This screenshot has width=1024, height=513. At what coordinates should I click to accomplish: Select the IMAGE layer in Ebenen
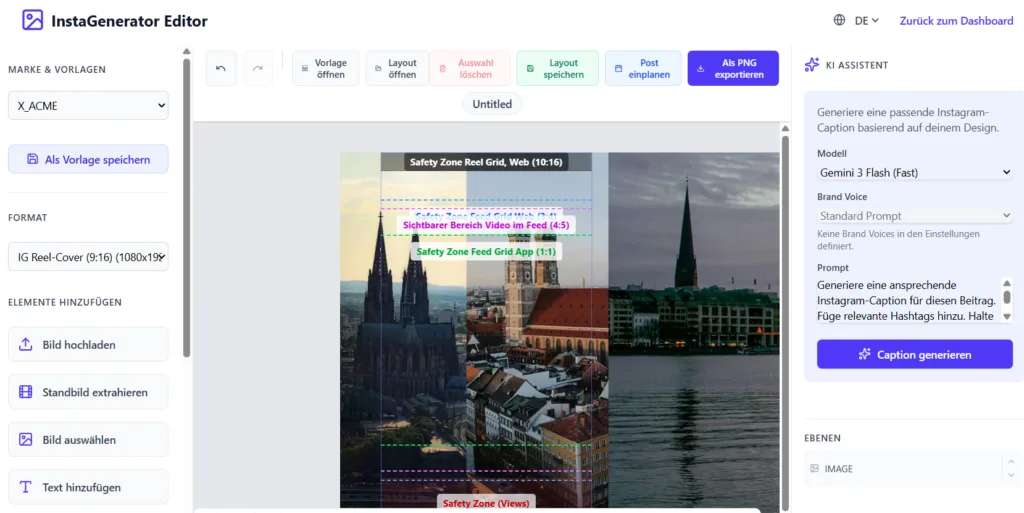coord(900,468)
